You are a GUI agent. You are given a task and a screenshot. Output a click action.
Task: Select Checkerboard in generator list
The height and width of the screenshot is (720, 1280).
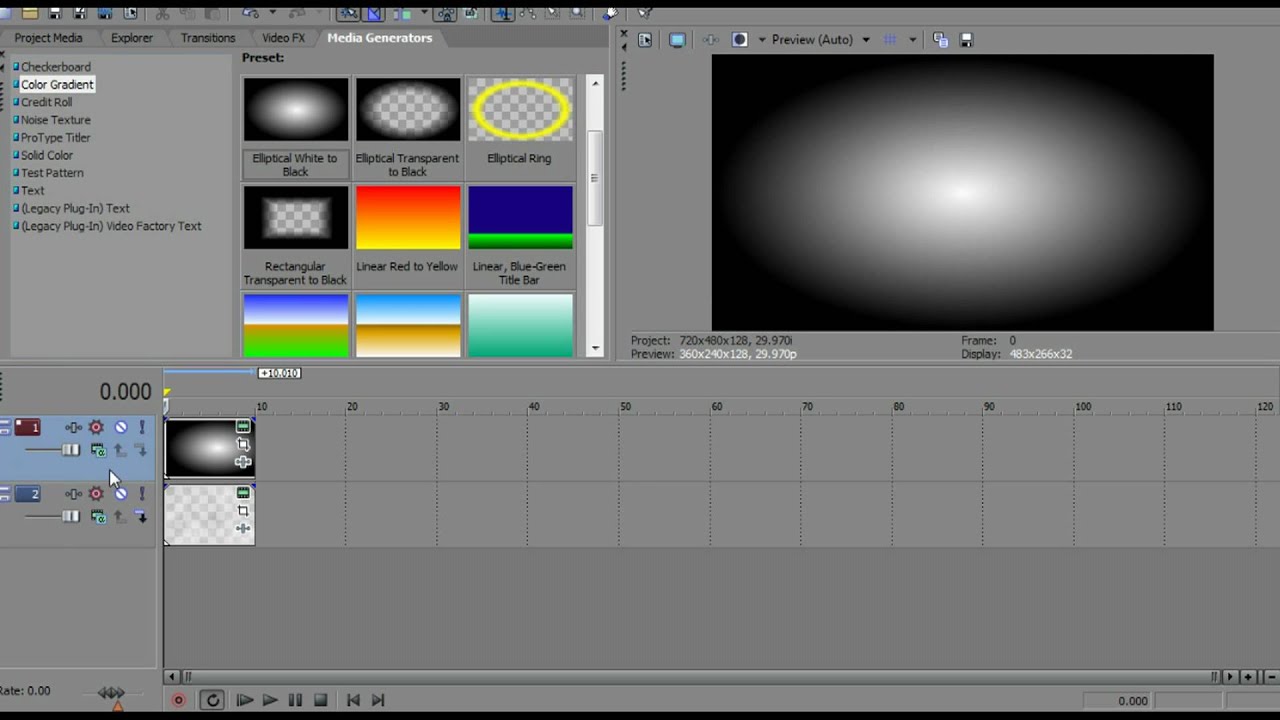click(56, 67)
